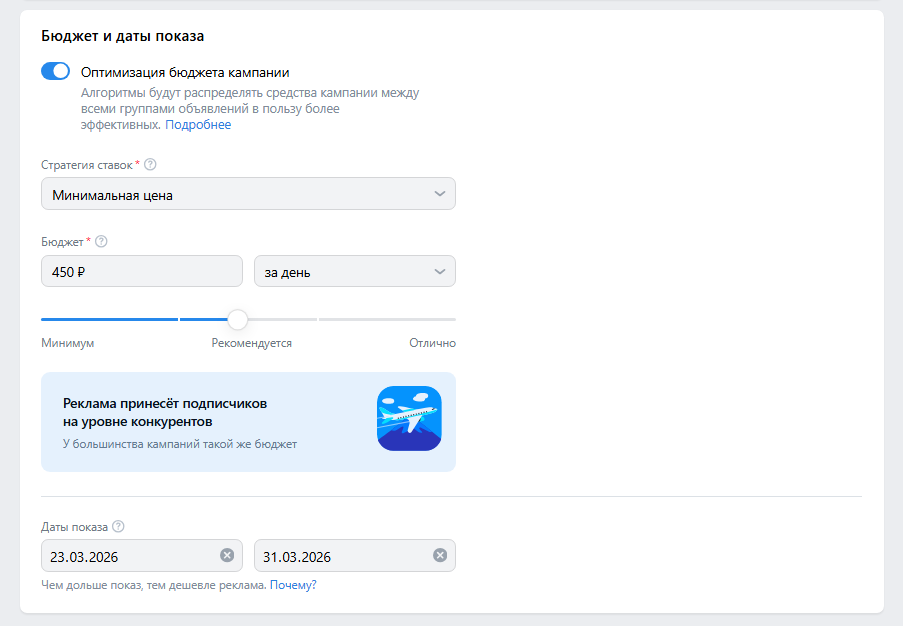Screen dimensions: 903x626
Task: Click the rightmost grey slider track segment
Action: pyautogui.click(x=387, y=319)
